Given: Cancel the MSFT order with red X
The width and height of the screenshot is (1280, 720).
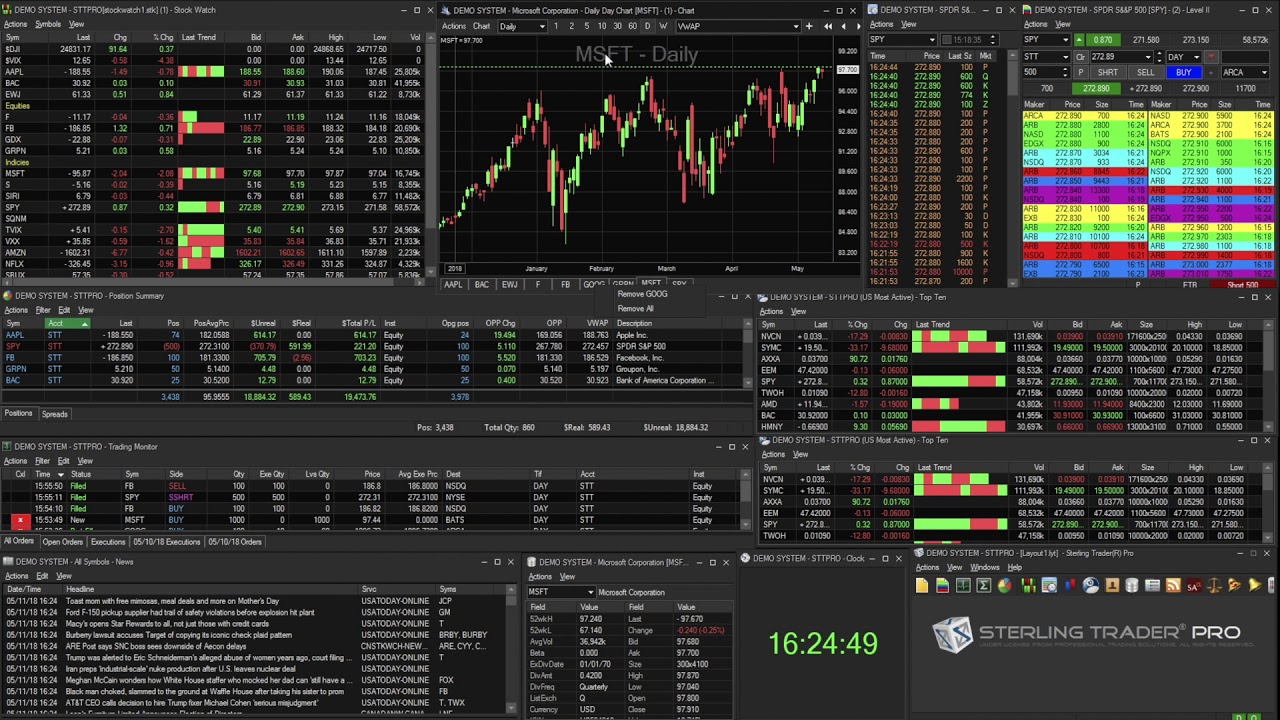Looking at the screenshot, I should (19, 520).
